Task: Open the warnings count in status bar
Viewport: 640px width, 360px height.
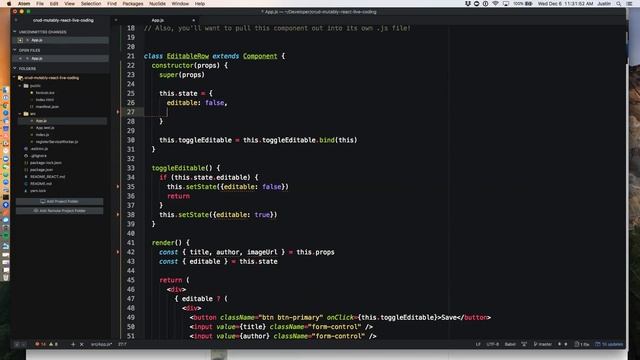Action: click(x=53, y=344)
